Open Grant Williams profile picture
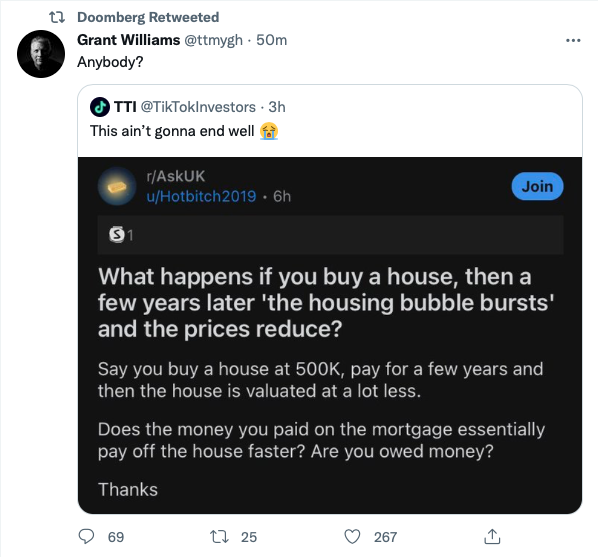The height and width of the screenshot is (557, 598). point(41,54)
